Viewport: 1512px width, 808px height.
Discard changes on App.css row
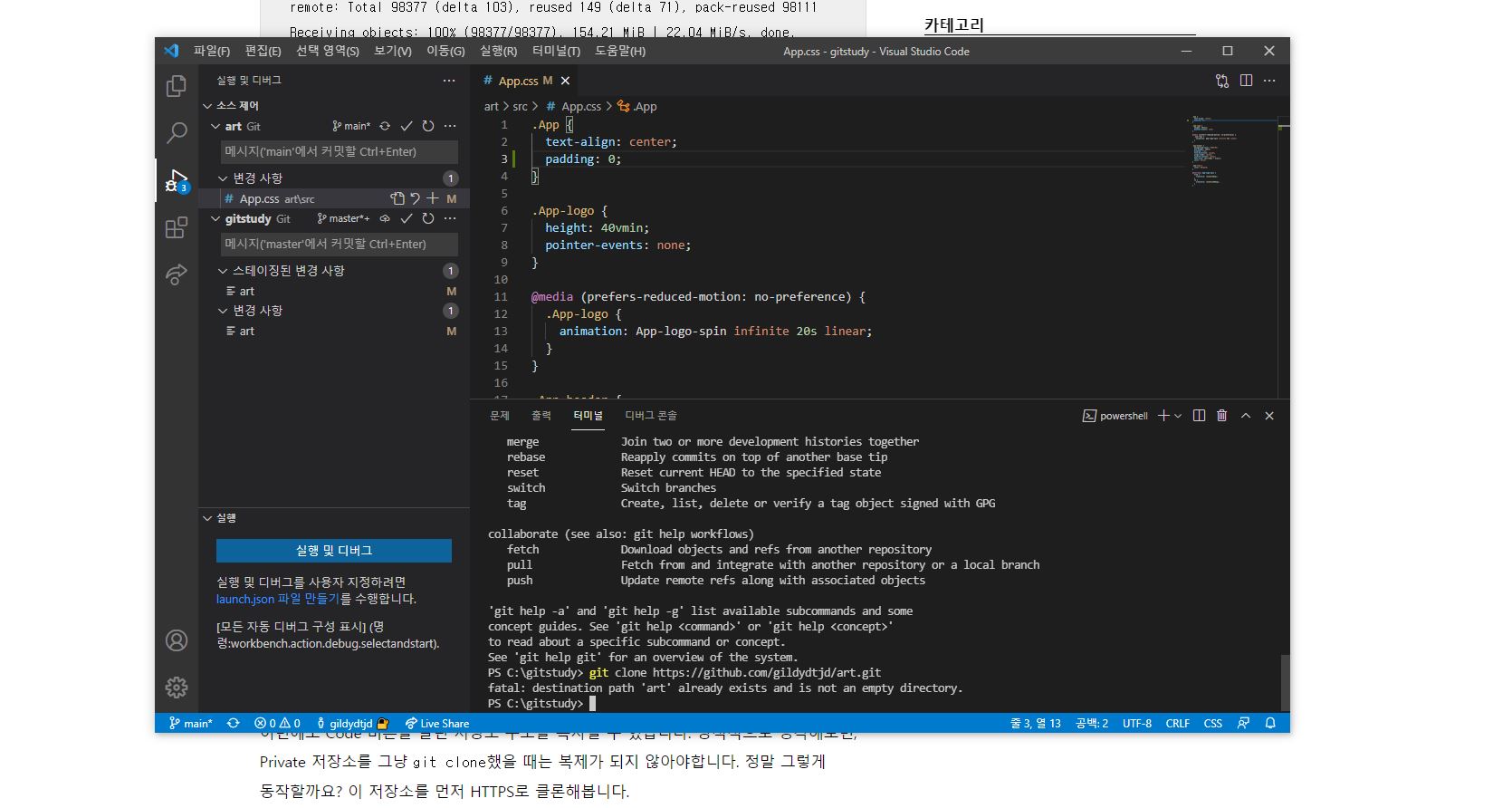point(415,198)
